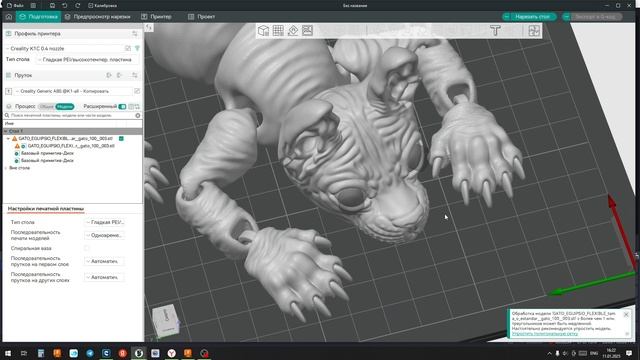
Task: Click the redo arrow icon
Action: tap(78, 6)
